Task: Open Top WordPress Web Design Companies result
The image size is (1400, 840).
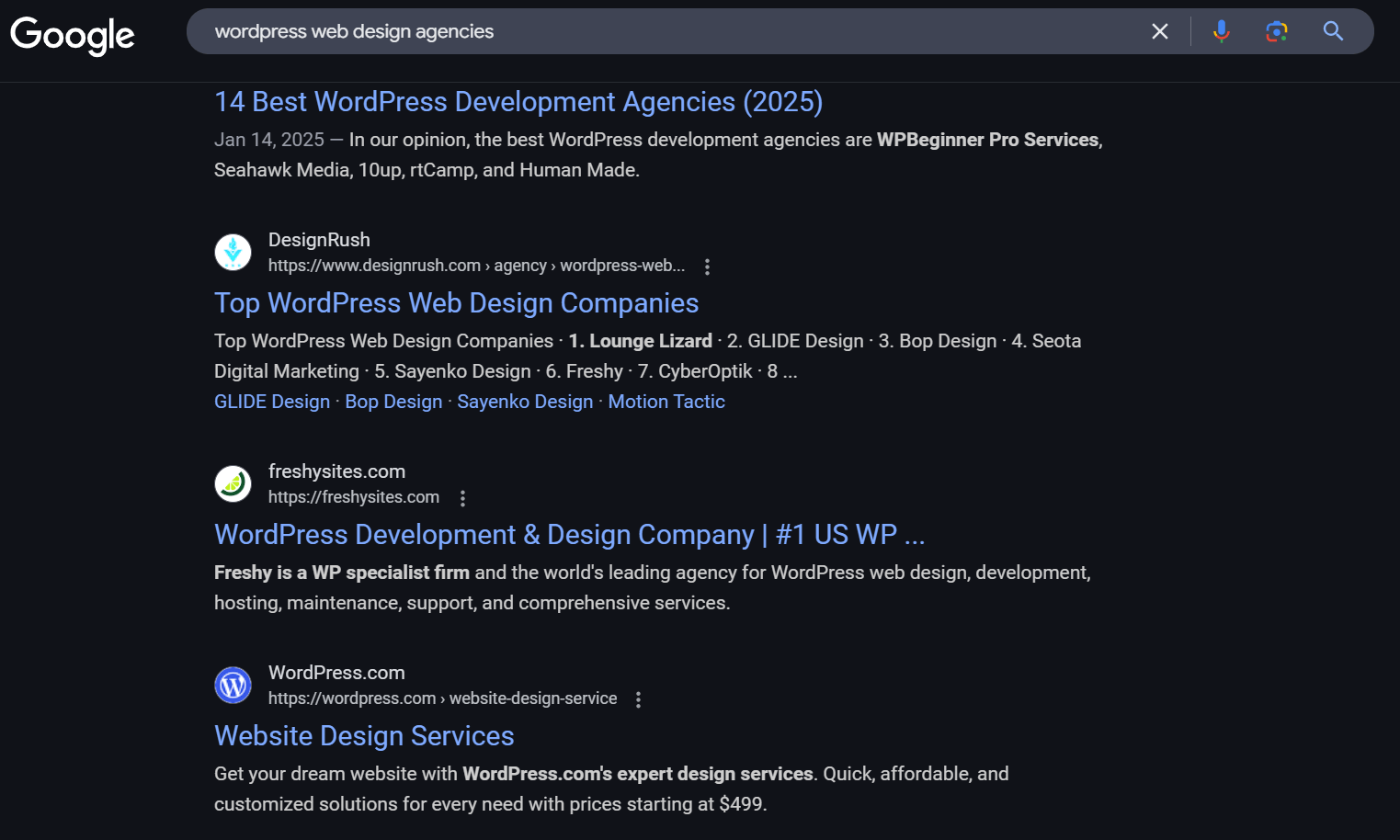Action: click(456, 302)
